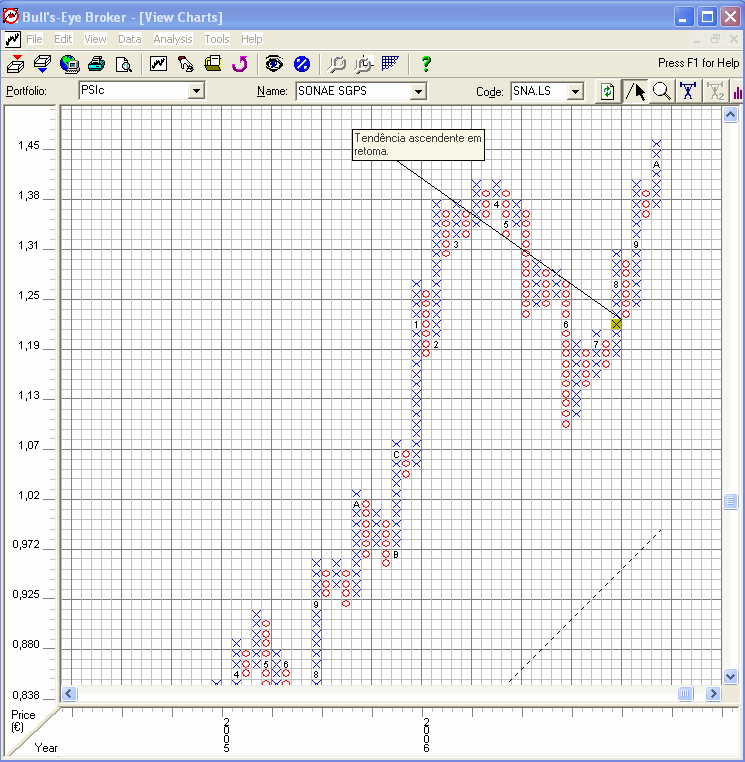Click the globe internet download icon
745x762 pixels.
pos(69,64)
